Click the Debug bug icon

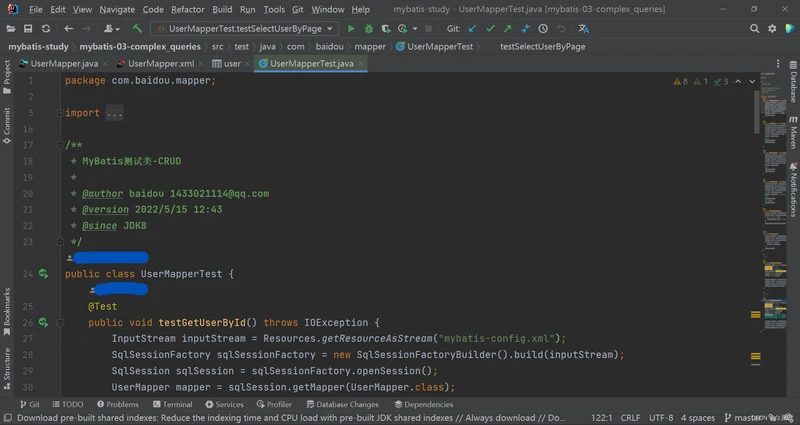coord(370,29)
